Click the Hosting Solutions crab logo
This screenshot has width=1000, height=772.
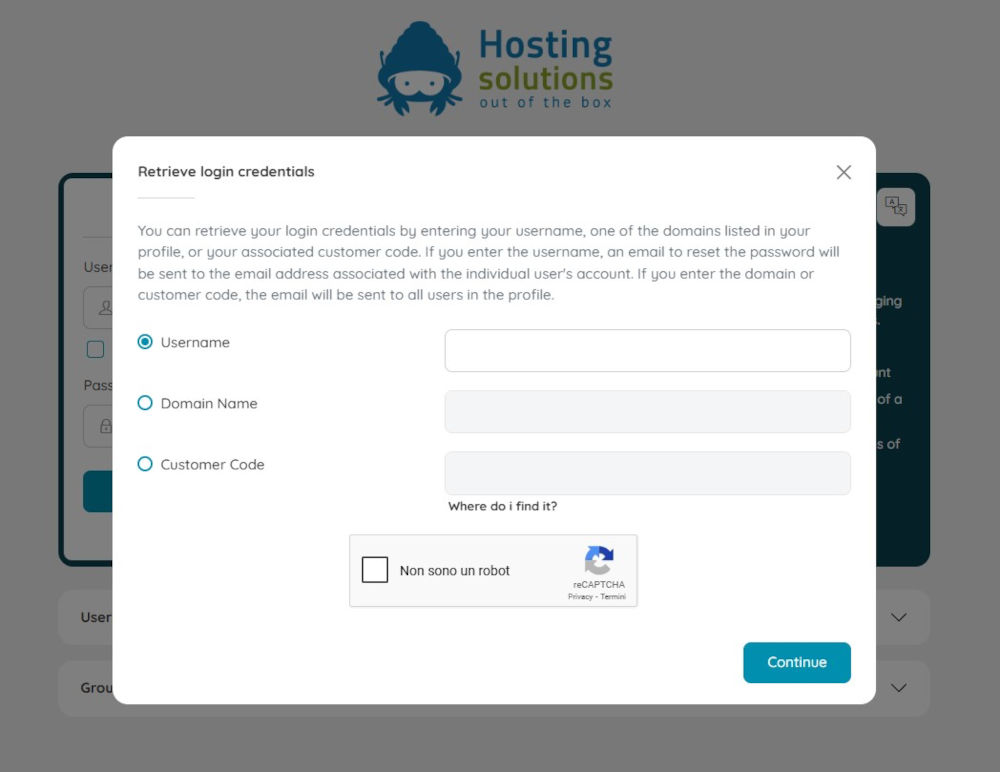tap(419, 69)
